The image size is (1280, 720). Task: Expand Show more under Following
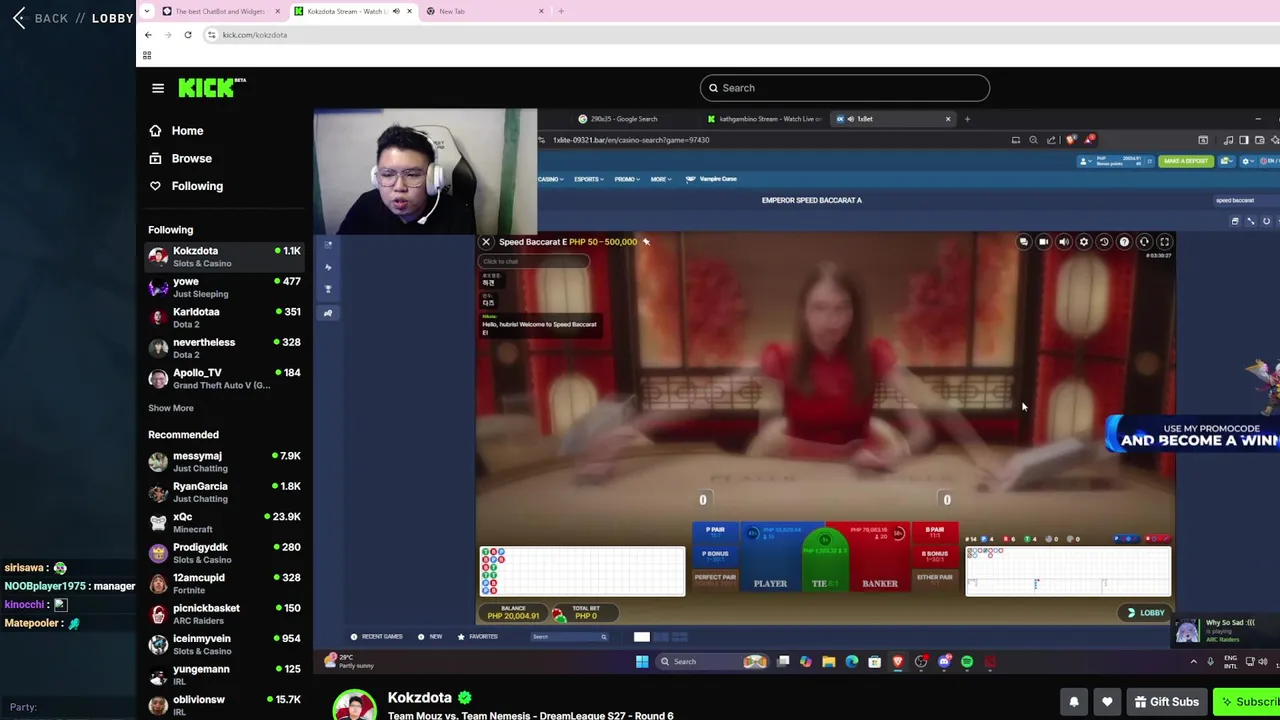coord(171,408)
